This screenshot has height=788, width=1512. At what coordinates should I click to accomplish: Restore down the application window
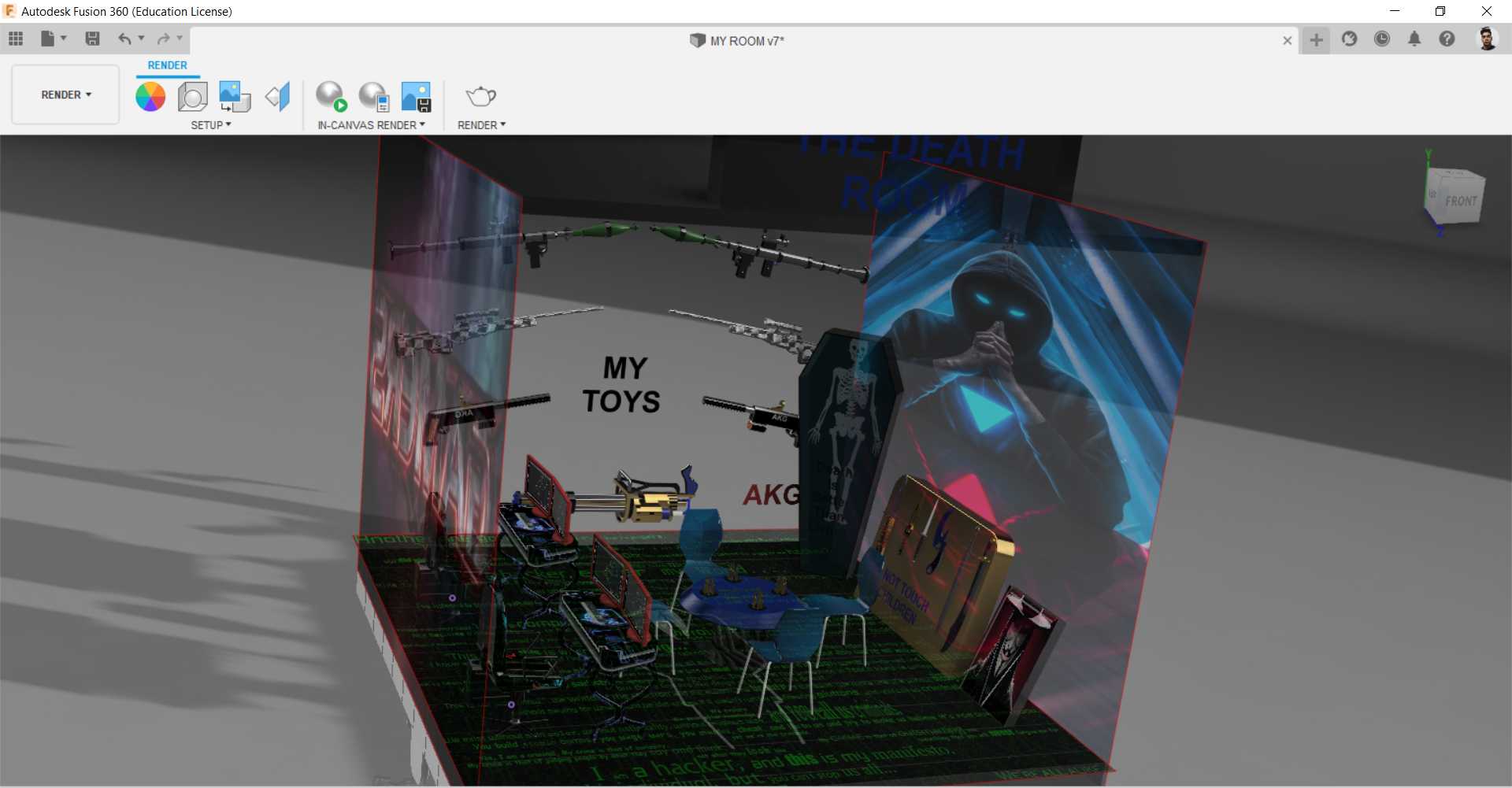coord(1440,11)
